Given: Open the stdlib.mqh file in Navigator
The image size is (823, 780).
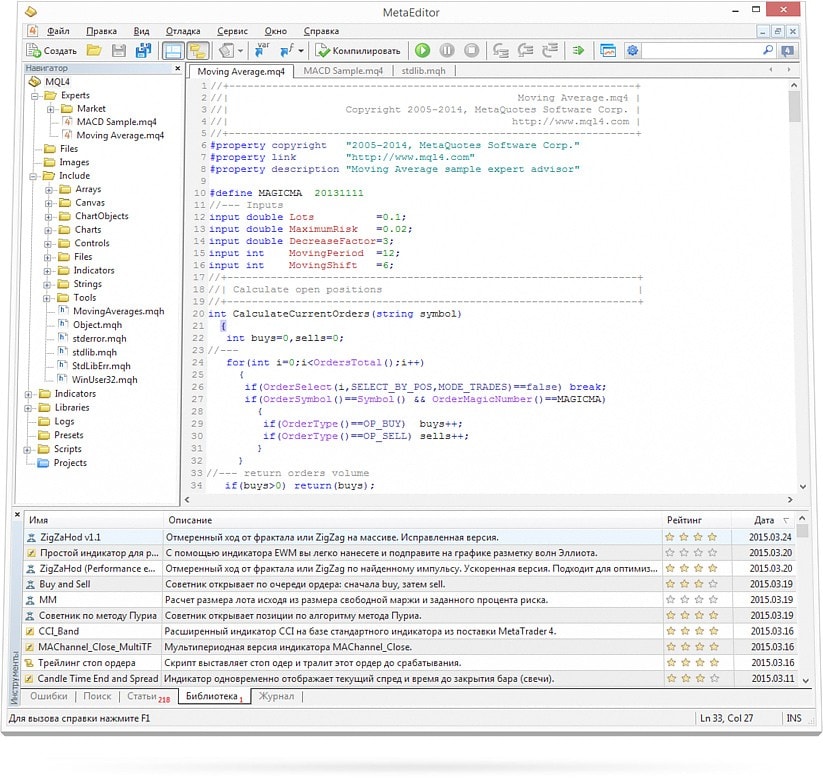Looking at the screenshot, I should coord(94,352).
